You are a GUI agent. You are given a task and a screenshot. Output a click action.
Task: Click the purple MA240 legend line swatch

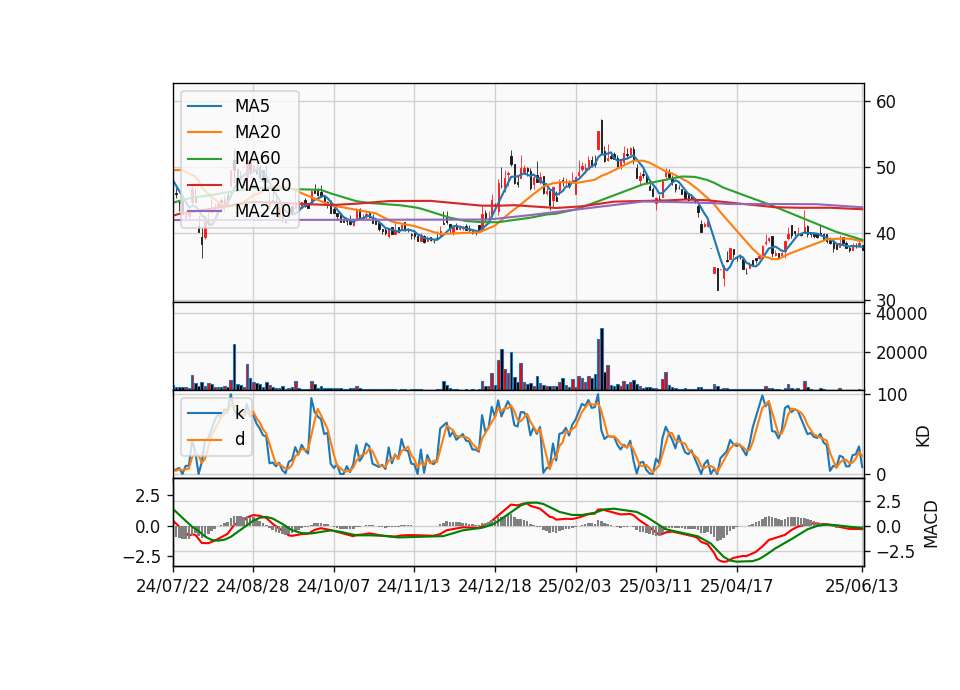(204, 211)
